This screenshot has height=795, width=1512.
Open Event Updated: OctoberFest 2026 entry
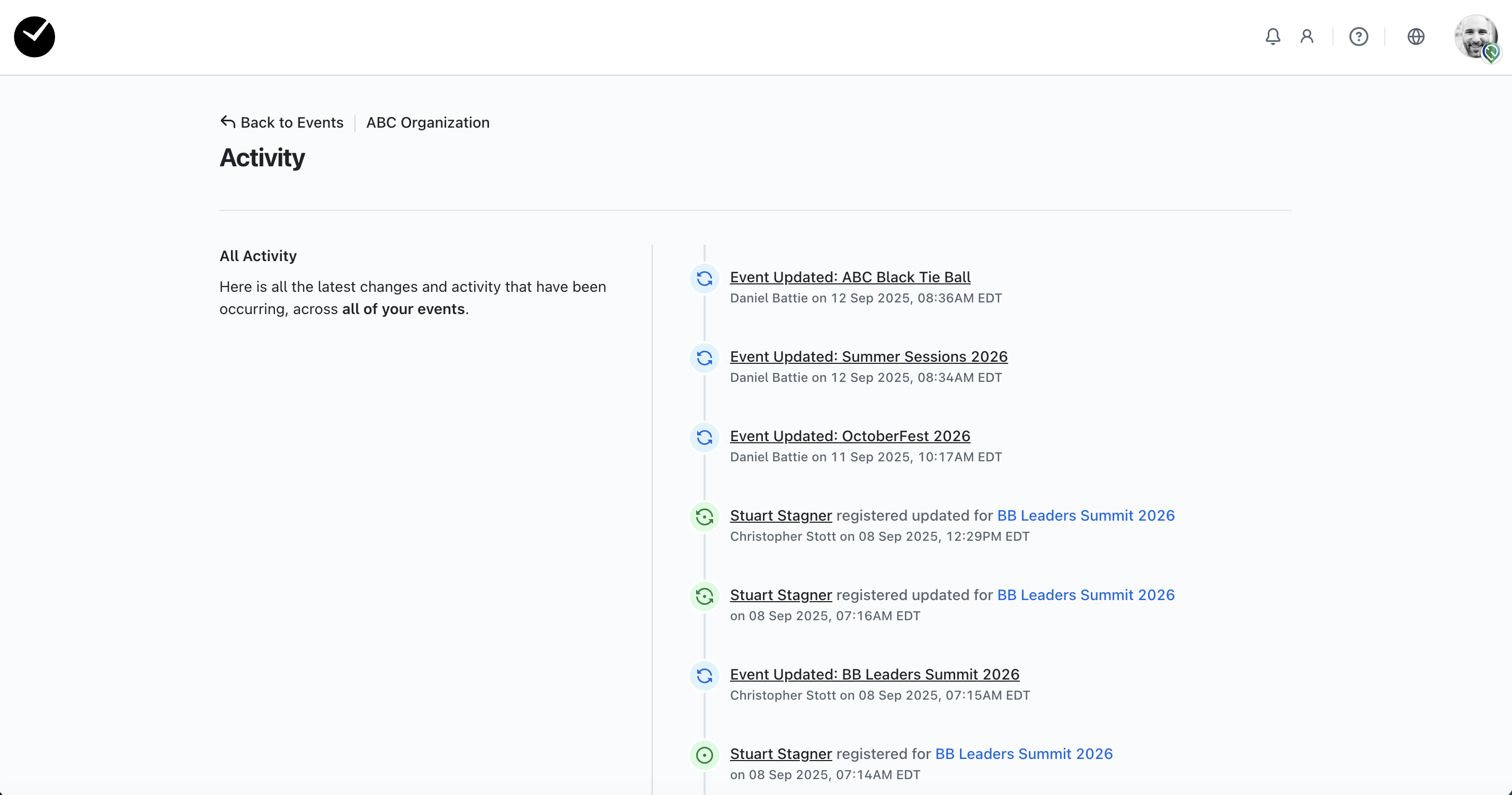pos(850,436)
